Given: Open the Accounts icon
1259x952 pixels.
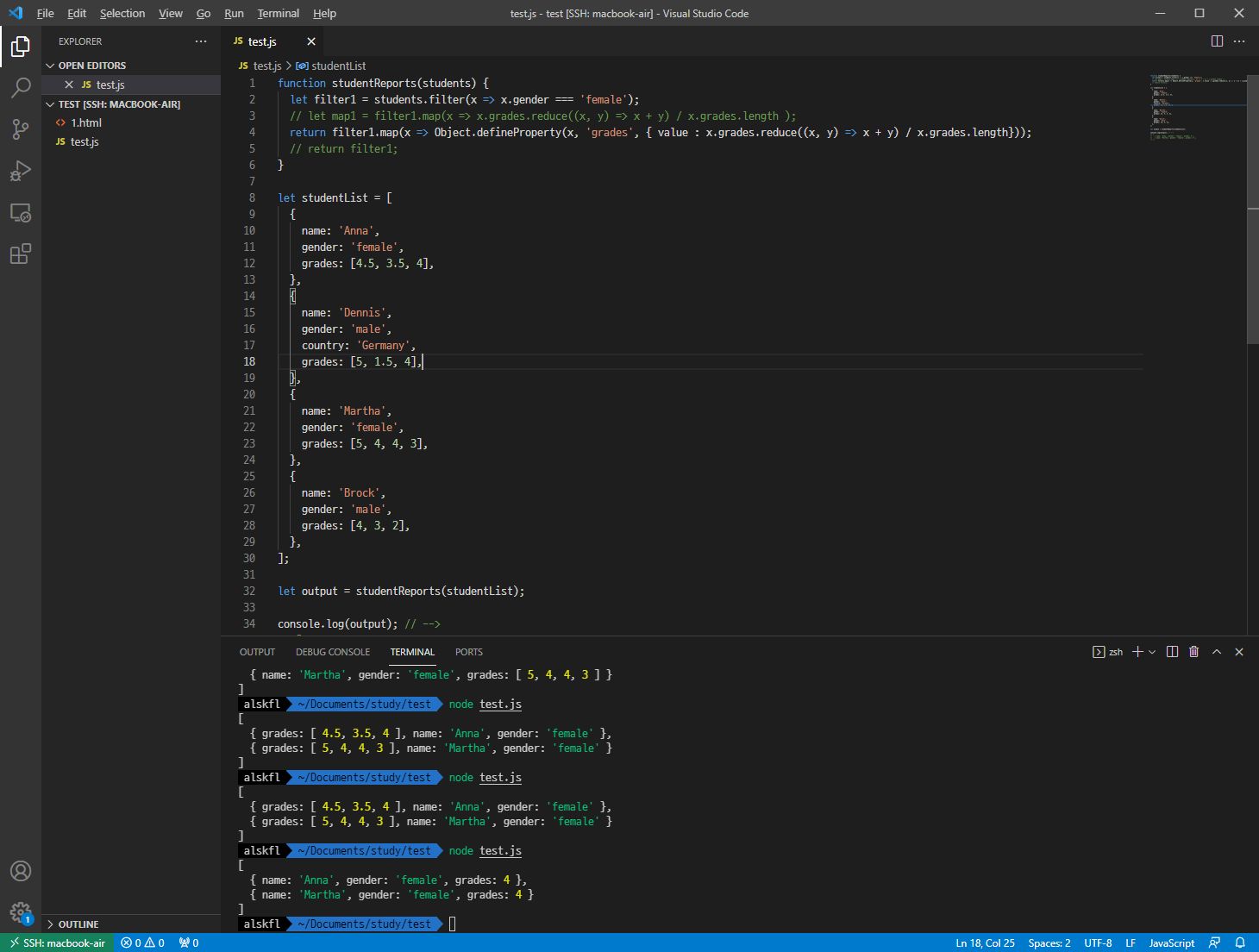Looking at the screenshot, I should [x=21, y=871].
